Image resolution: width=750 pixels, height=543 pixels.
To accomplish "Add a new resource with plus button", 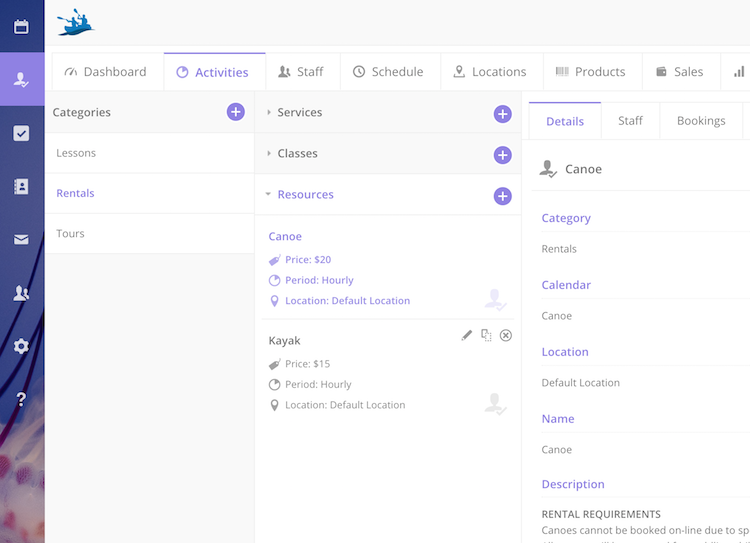I will [x=502, y=196].
